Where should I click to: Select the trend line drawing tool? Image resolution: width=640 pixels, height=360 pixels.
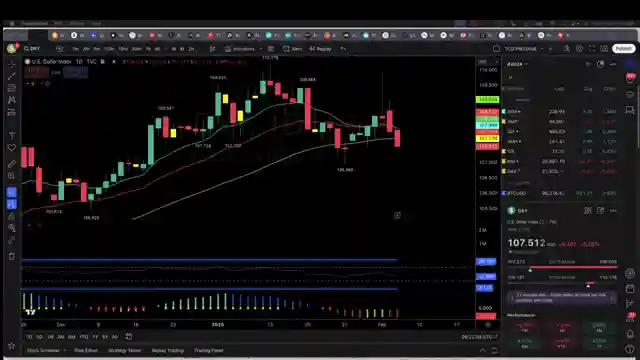[x=11, y=76]
